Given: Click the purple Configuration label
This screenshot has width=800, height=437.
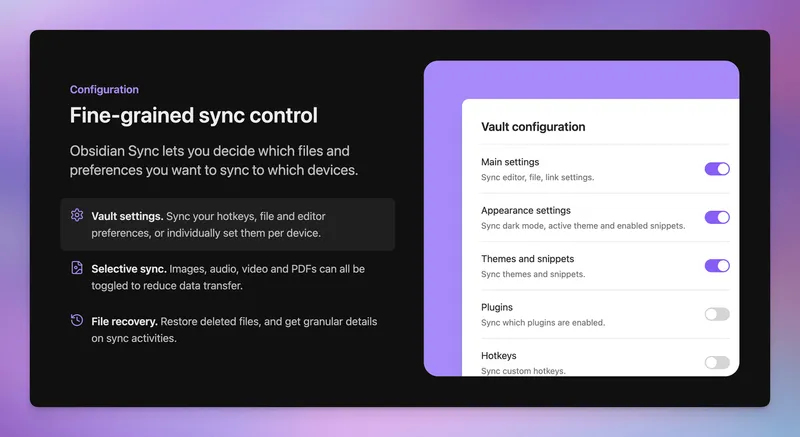Looking at the screenshot, I should tap(104, 90).
